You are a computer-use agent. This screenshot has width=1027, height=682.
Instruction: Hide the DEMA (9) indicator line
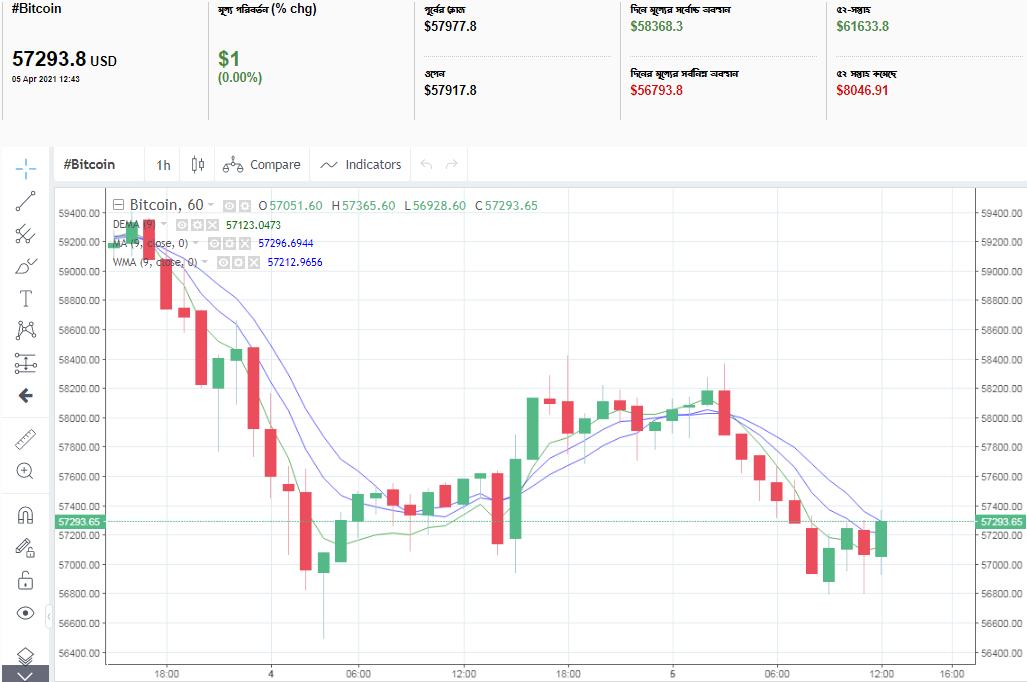(x=182, y=225)
